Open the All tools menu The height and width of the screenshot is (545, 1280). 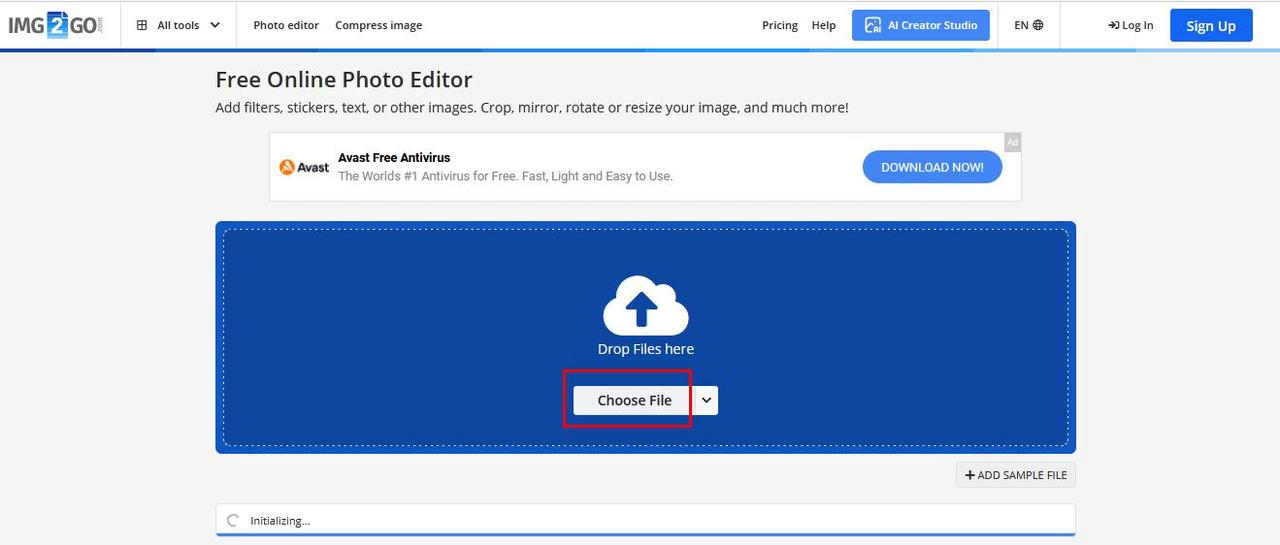click(178, 25)
